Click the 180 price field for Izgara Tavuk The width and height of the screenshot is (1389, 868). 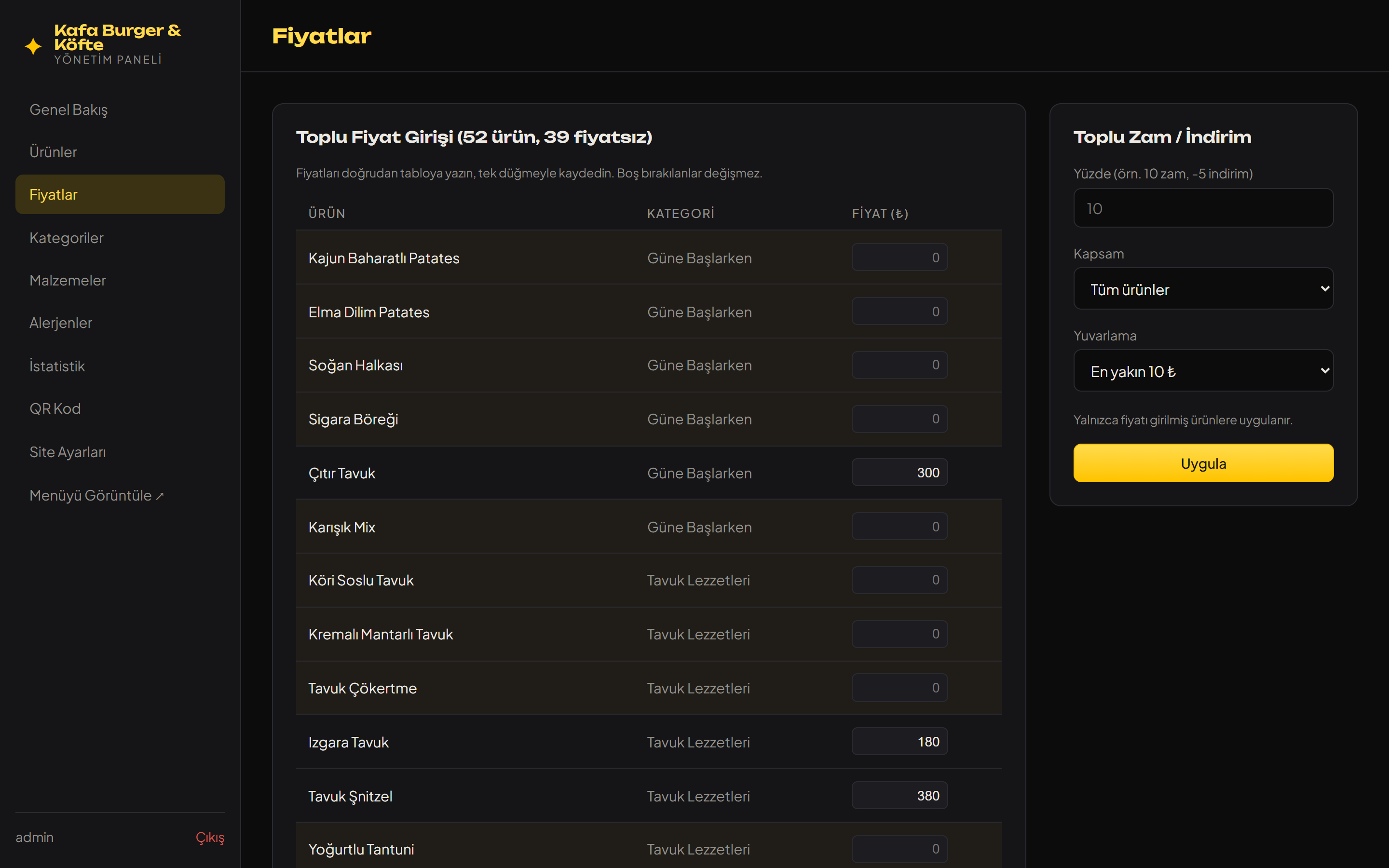coord(899,742)
